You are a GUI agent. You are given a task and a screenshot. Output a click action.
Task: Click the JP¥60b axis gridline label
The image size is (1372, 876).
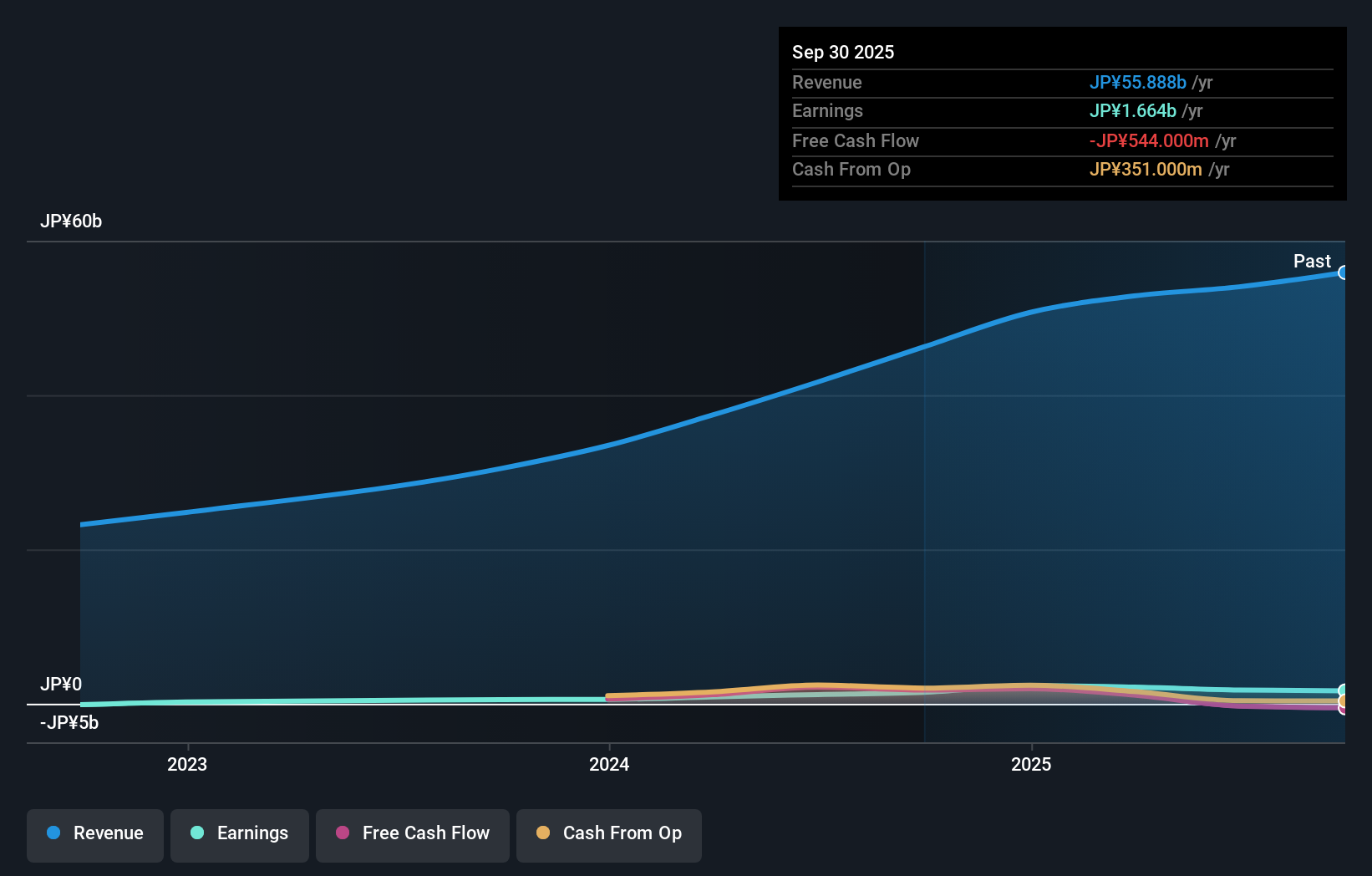(x=72, y=222)
